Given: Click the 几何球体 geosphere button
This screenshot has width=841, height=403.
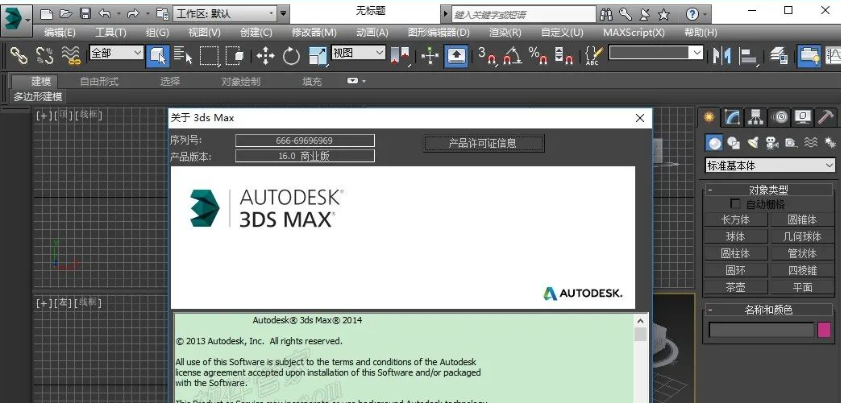Looking at the screenshot, I should [802, 237].
